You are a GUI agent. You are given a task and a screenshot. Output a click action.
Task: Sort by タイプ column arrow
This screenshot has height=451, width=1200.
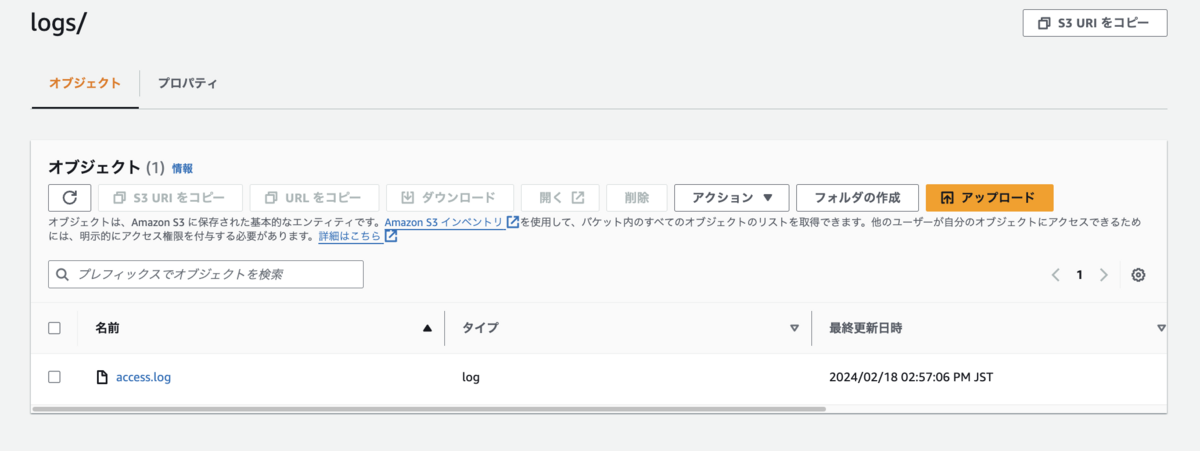point(795,328)
